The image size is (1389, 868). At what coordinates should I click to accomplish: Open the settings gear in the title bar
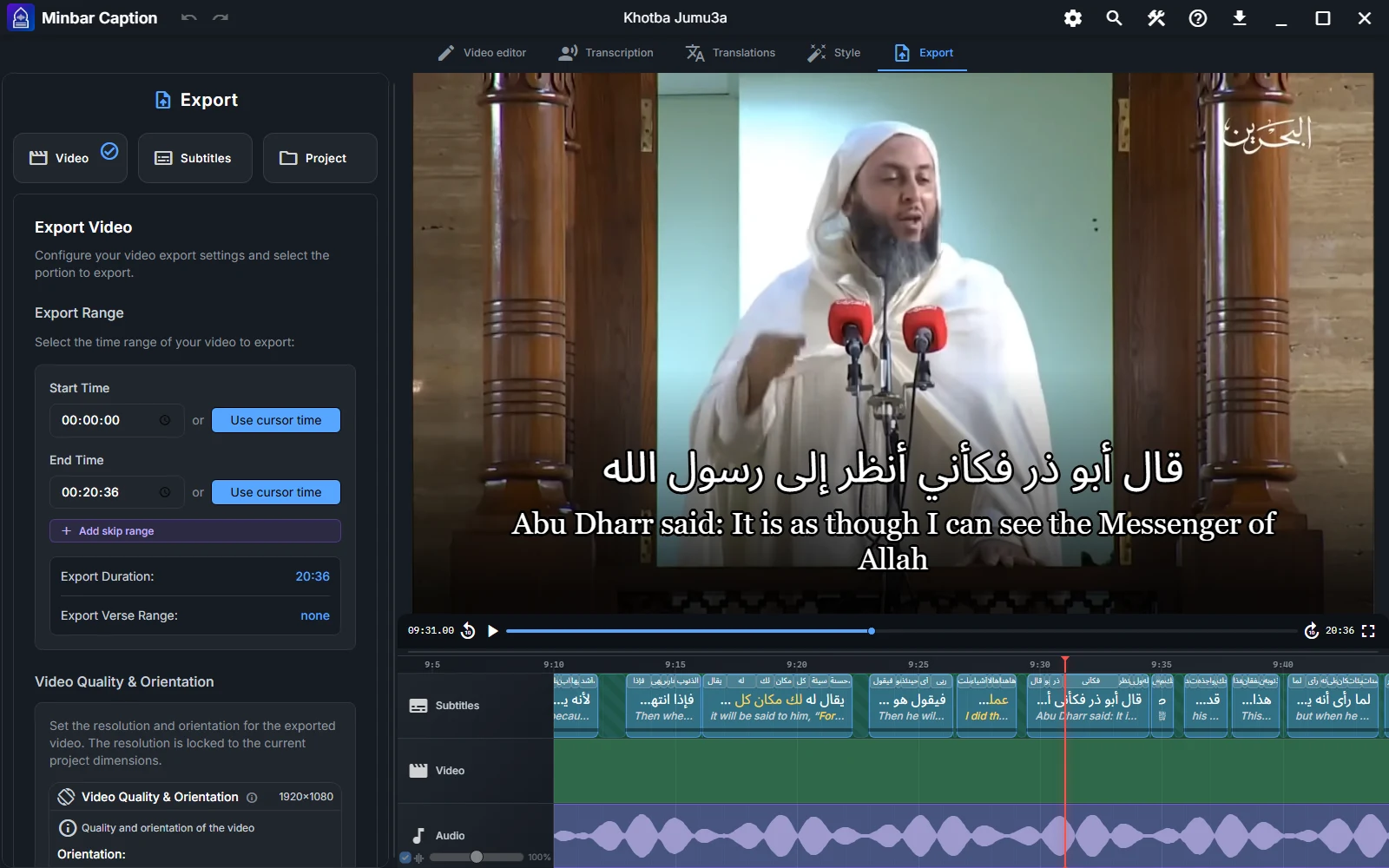(1073, 18)
